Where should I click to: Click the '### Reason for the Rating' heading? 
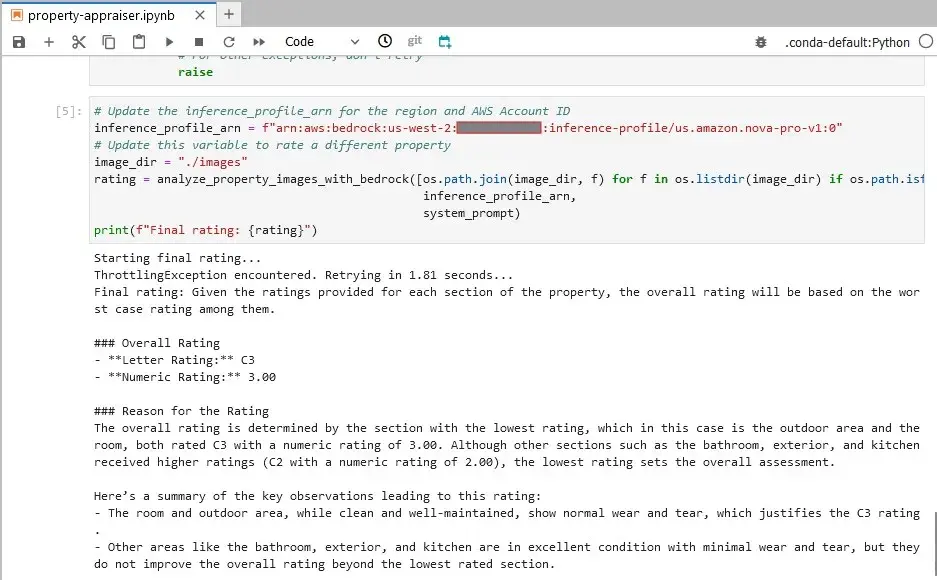pyautogui.click(x=181, y=411)
